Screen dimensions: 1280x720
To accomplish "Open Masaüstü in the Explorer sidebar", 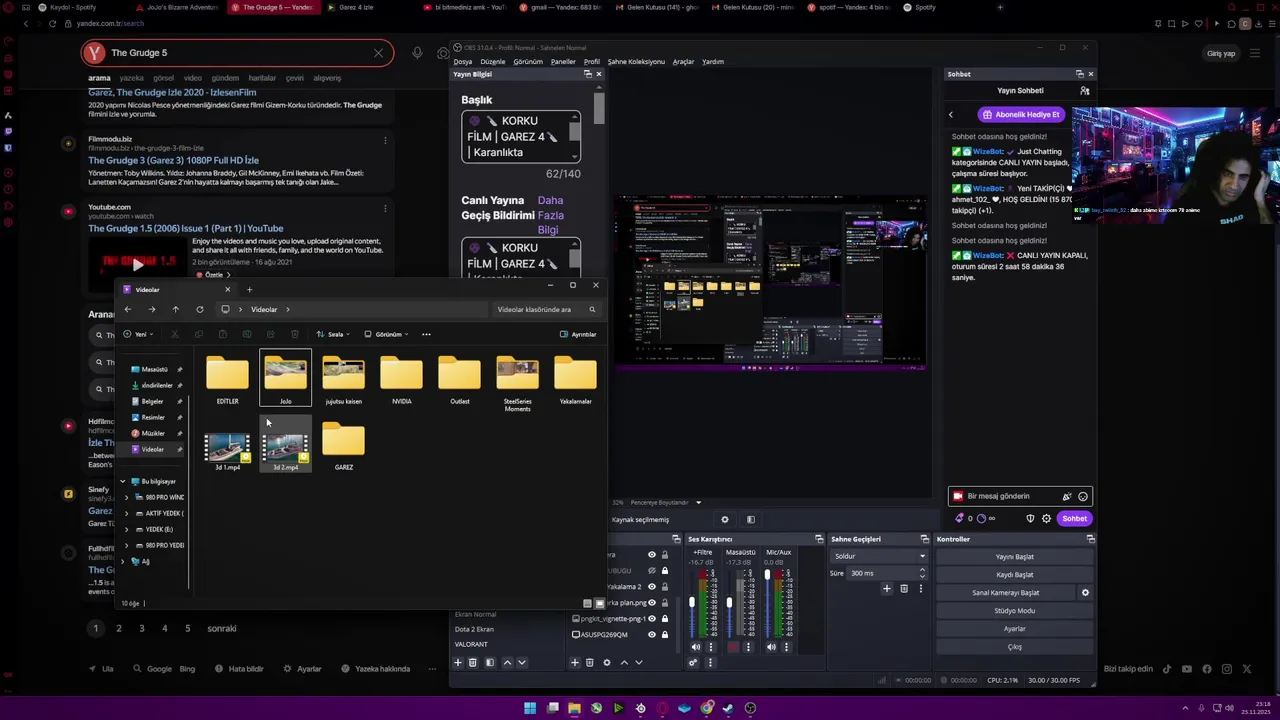I will (x=154, y=369).
